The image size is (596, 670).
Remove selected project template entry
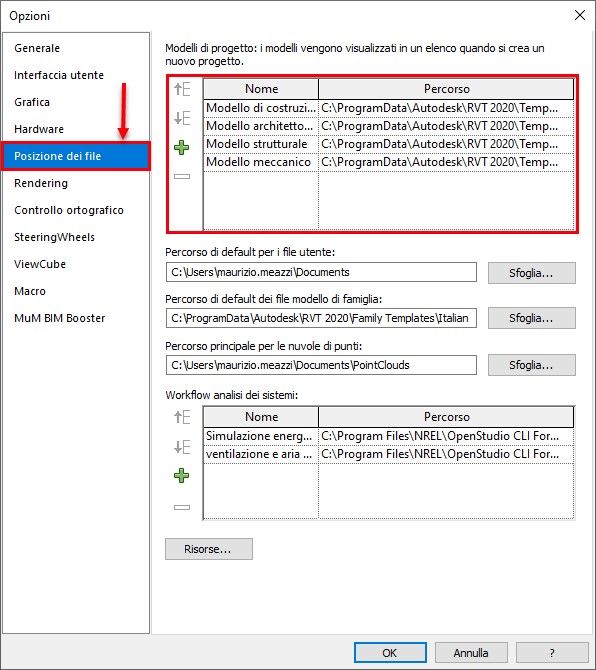coord(182,176)
